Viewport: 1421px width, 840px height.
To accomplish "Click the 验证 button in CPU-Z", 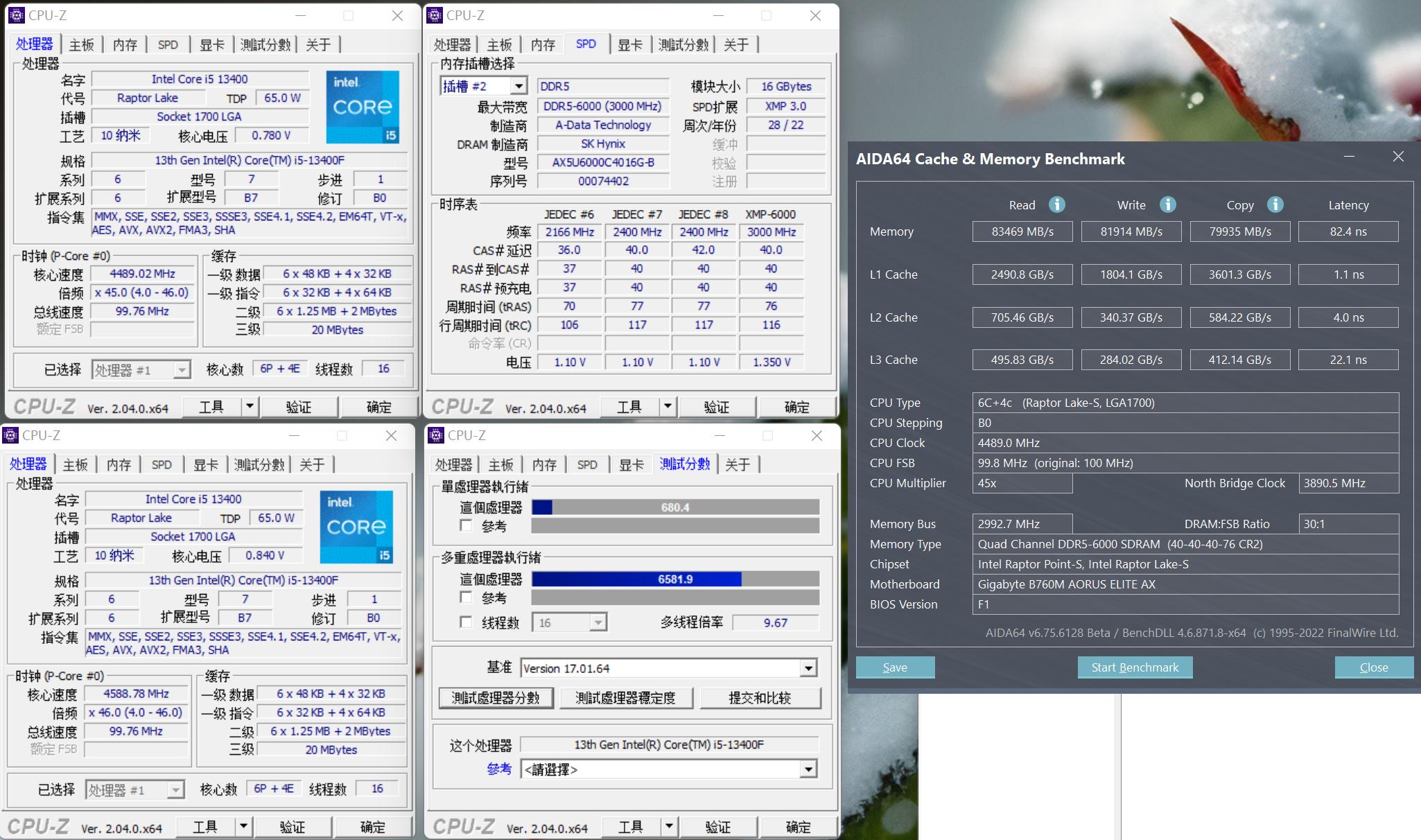I will [x=299, y=406].
